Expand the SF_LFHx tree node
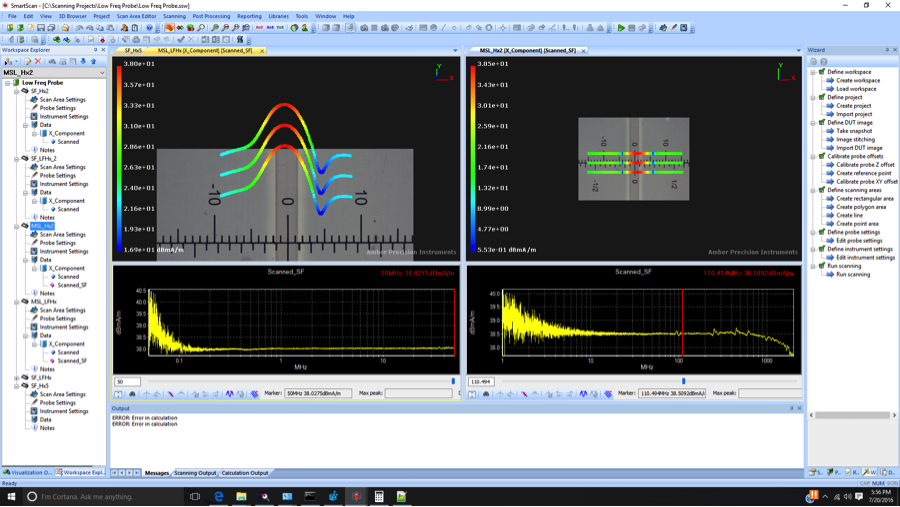This screenshot has height=507, width=900. click(17, 378)
